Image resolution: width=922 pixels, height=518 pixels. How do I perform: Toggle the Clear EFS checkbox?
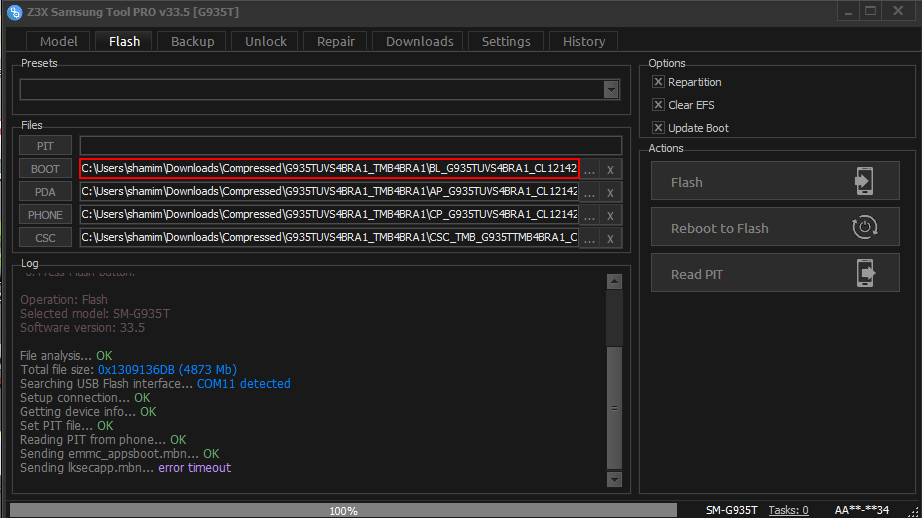point(658,105)
